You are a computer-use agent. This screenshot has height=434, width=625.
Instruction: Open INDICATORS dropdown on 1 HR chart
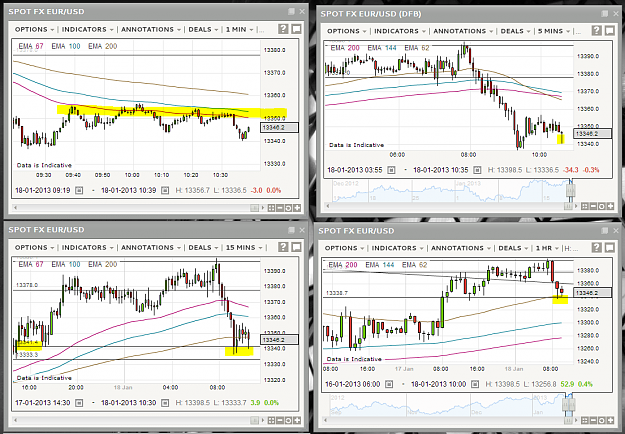pyautogui.click(x=398, y=248)
